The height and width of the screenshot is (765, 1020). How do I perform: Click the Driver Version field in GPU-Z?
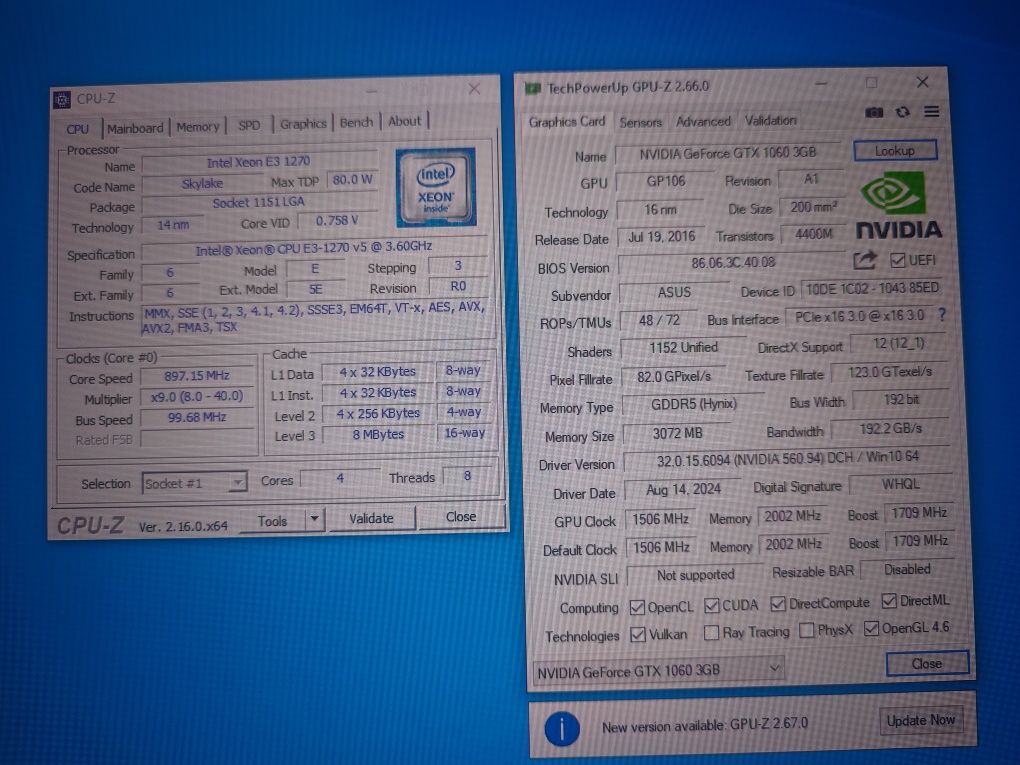tap(787, 459)
